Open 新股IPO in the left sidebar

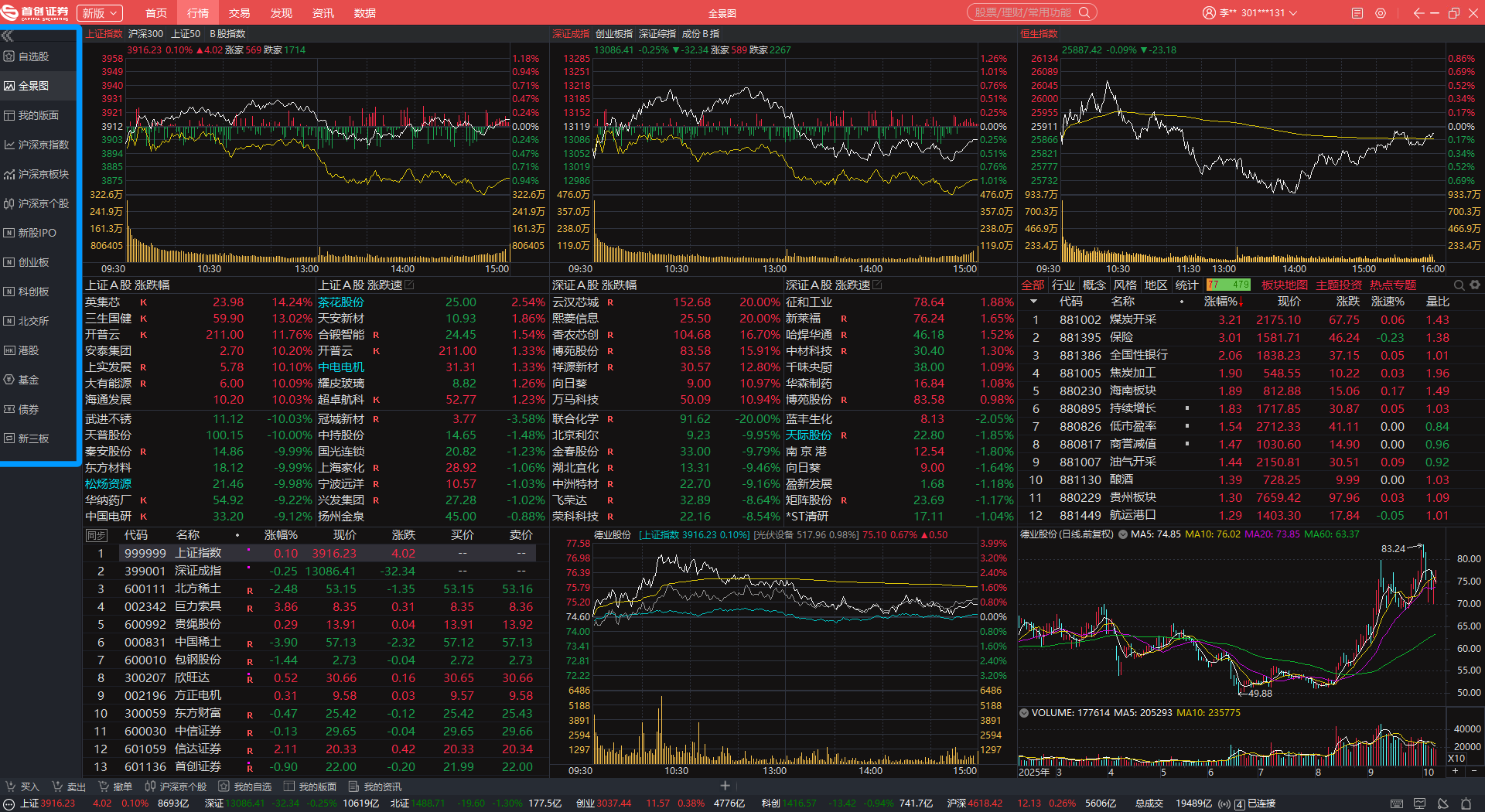click(x=37, y=233)
